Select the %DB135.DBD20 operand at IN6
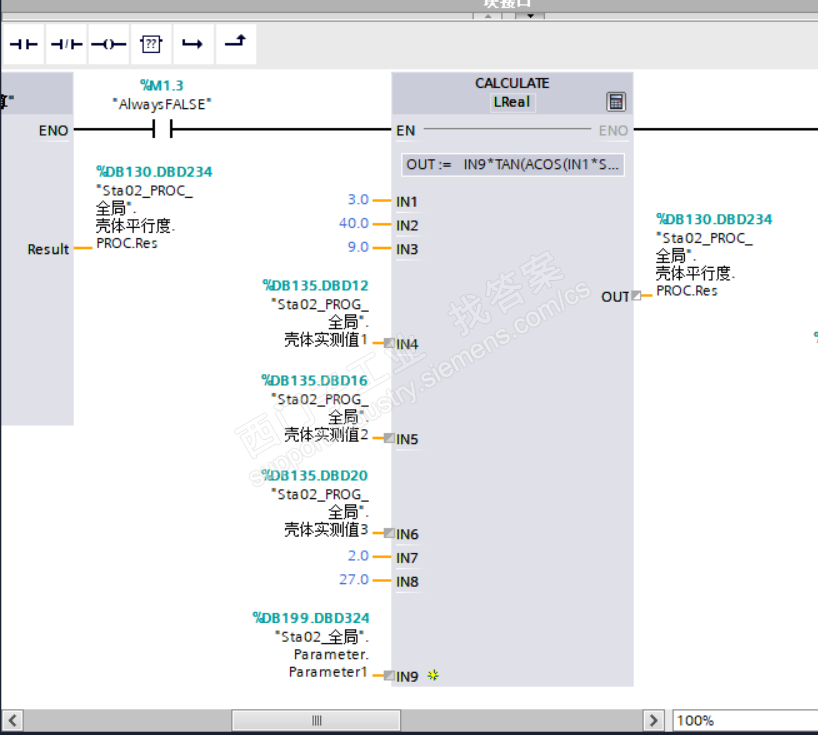Viewport: 818px width, 735px height. pyautogui.click(x=315, y=475)
